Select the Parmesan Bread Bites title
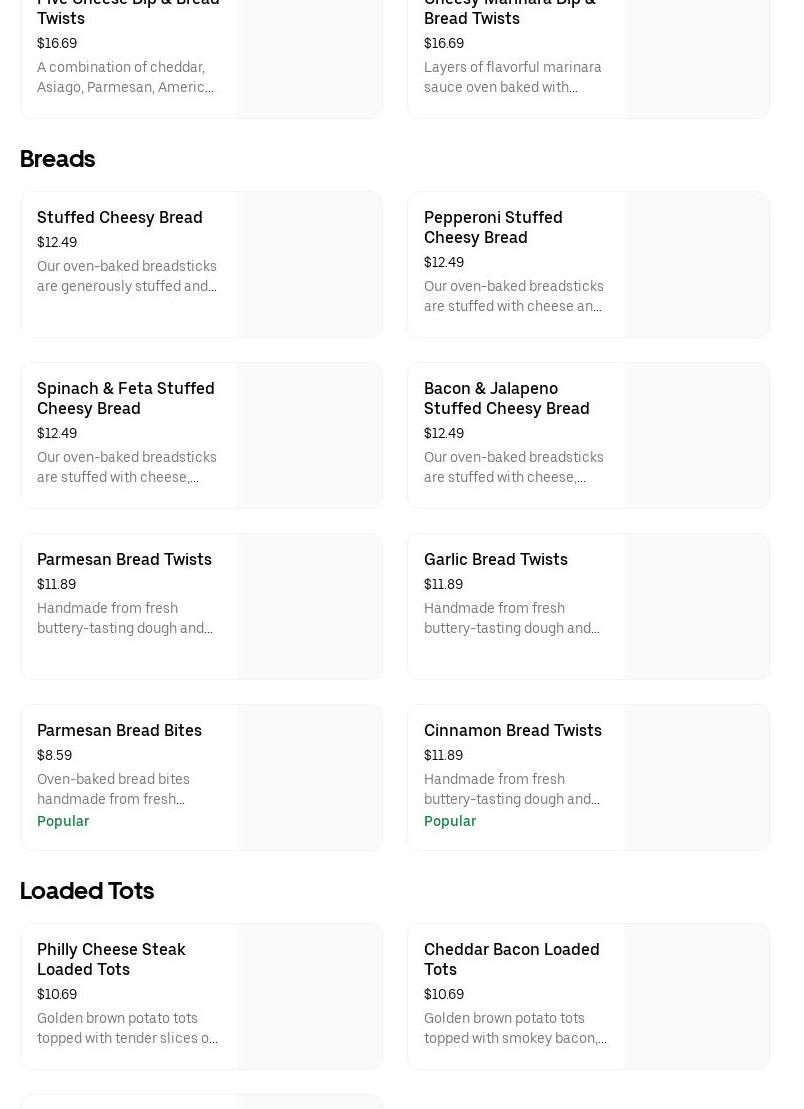 [x=119, y=730]
